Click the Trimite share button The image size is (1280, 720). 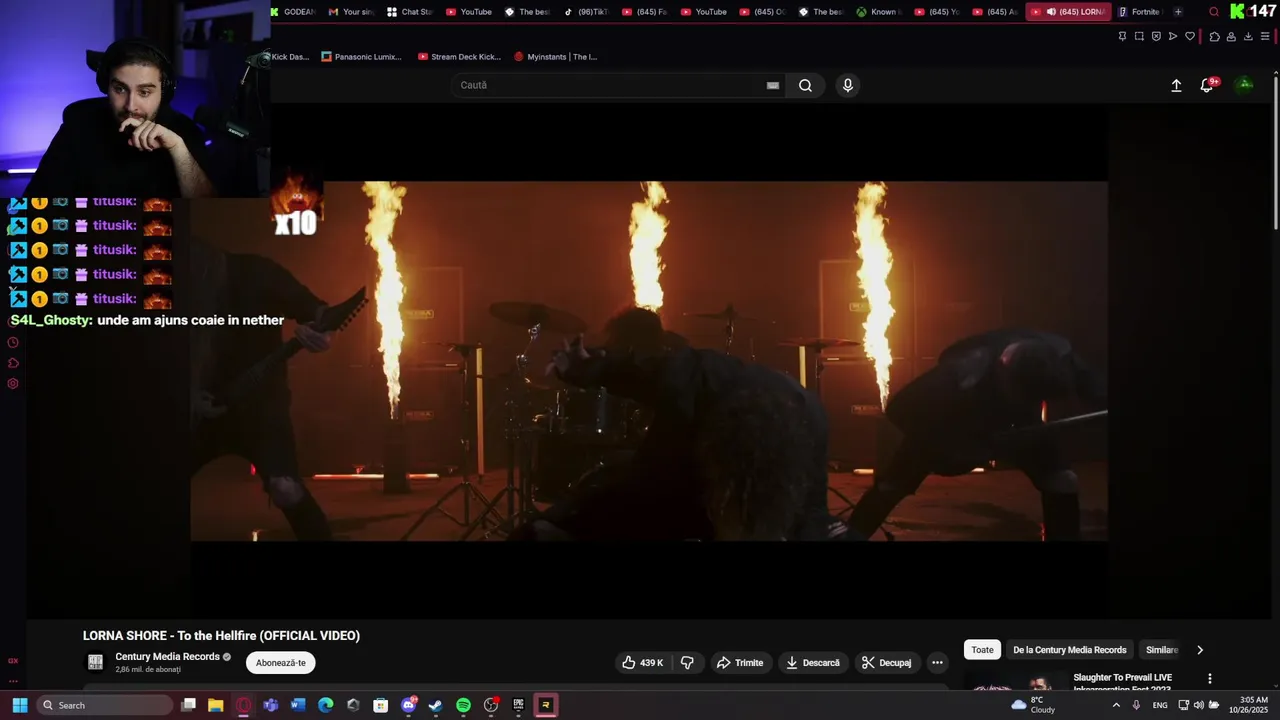pos(740,662)
